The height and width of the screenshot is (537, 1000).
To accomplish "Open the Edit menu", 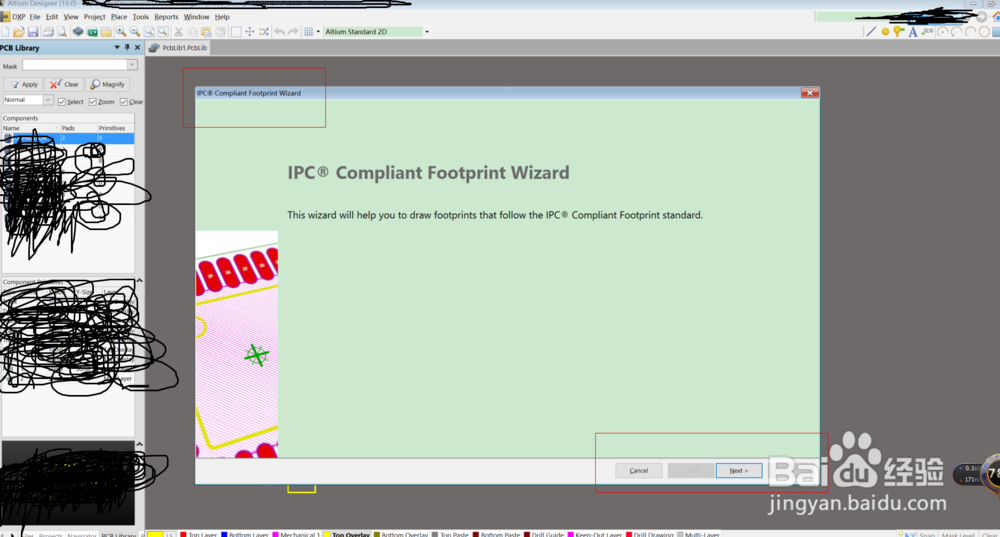I will tap(52, 17).
